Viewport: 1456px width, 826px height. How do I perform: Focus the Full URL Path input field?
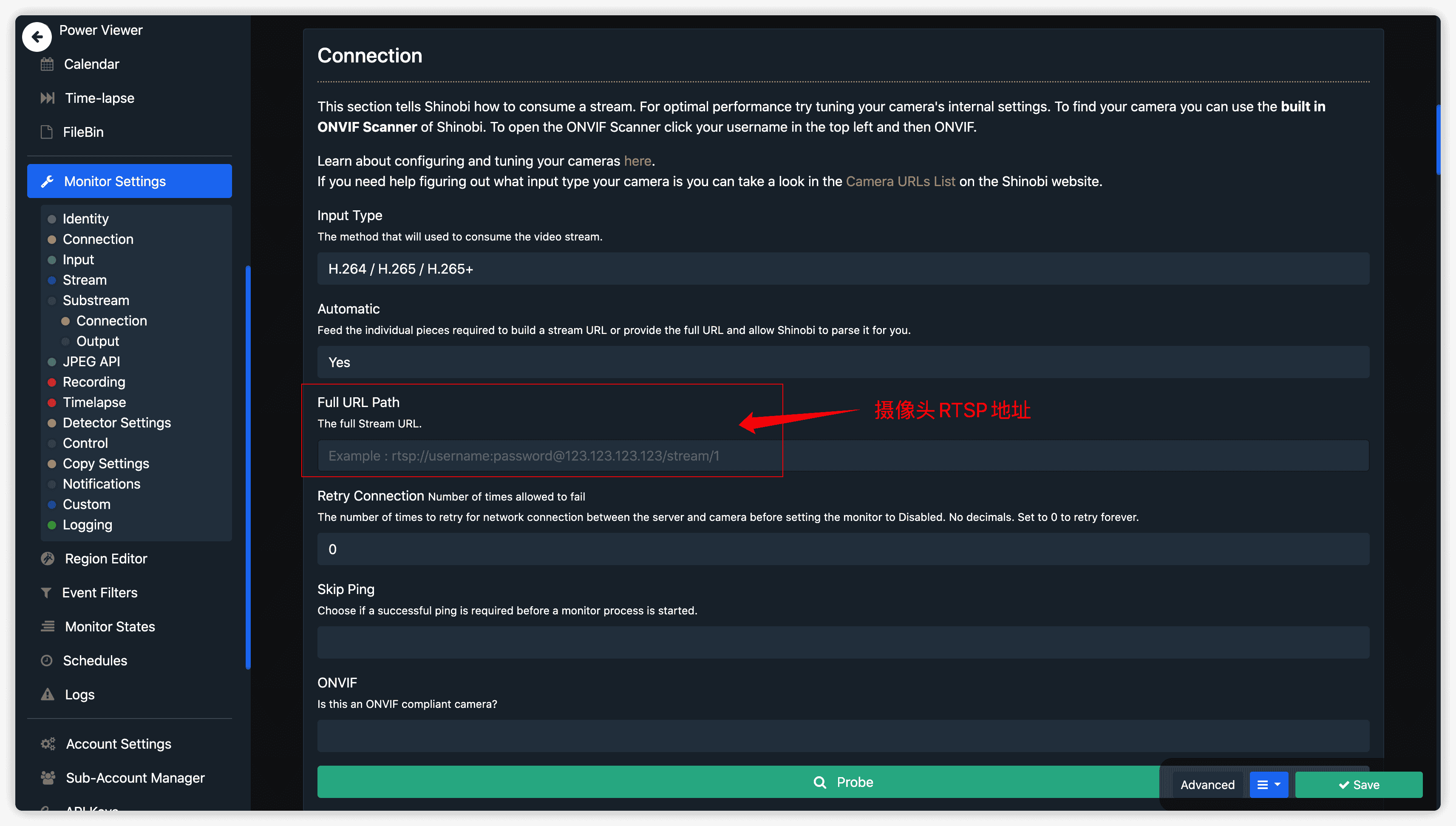[843, 455]
